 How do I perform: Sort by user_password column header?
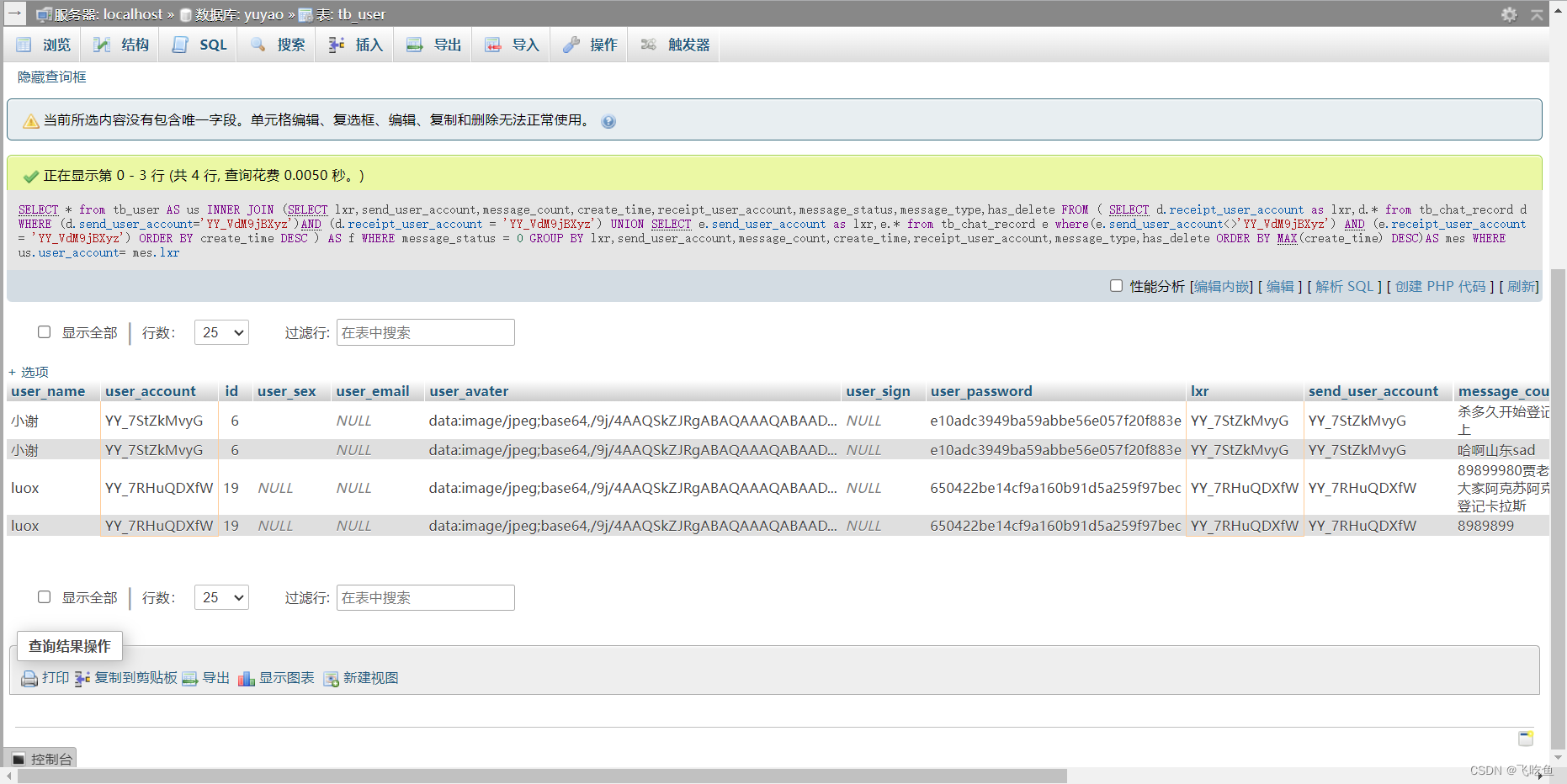pyautogui.click(x=981, y=391)
